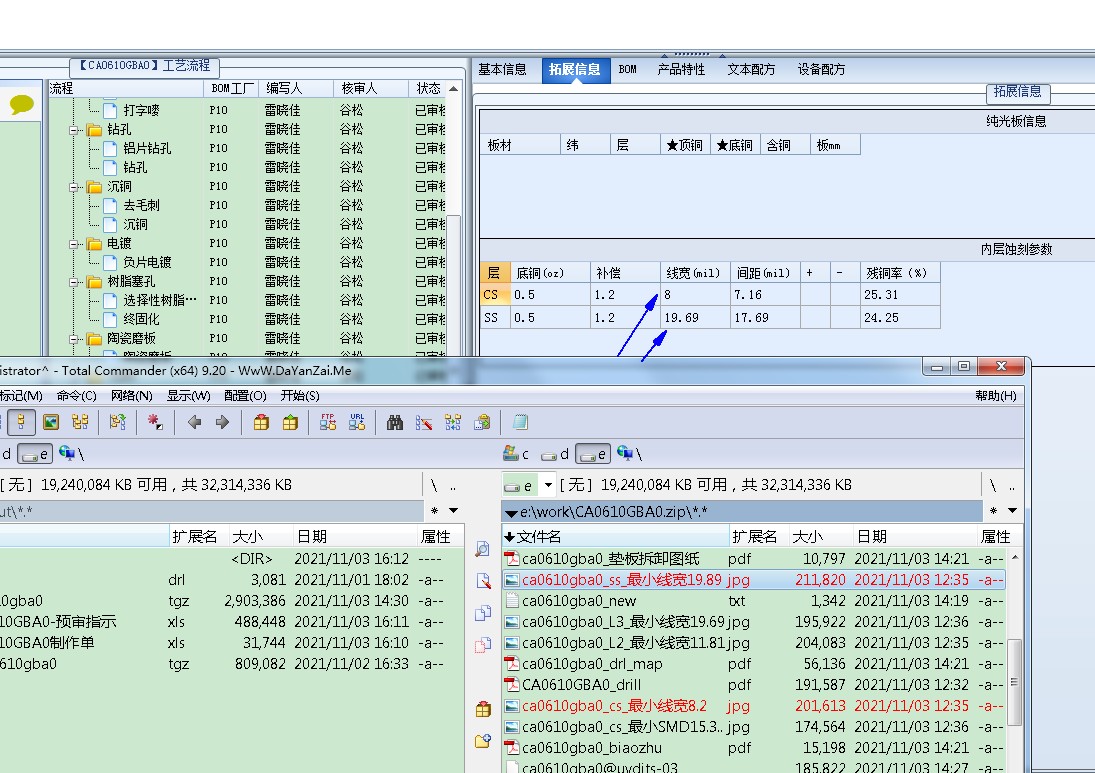Sort right panel by 大小 column header
Image resolution: width=1095 pixels, height=773 pixels.
pos(821,536)
